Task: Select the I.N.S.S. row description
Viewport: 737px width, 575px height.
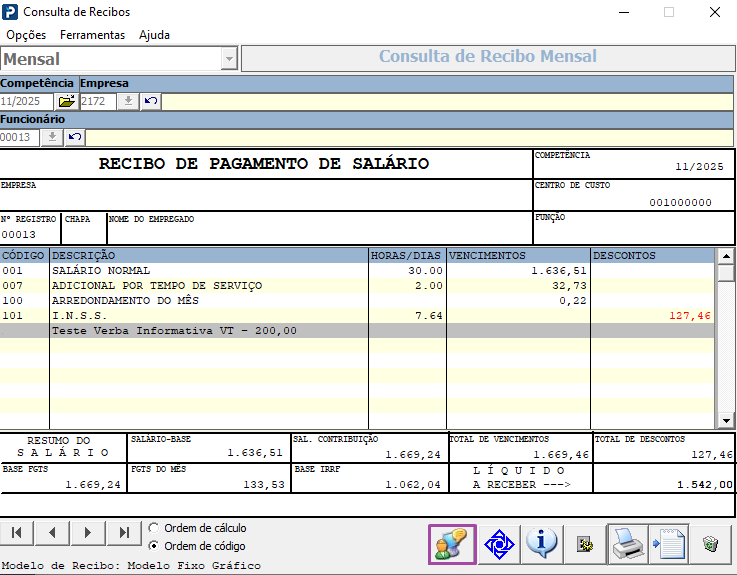Action: tap(79, 315)
